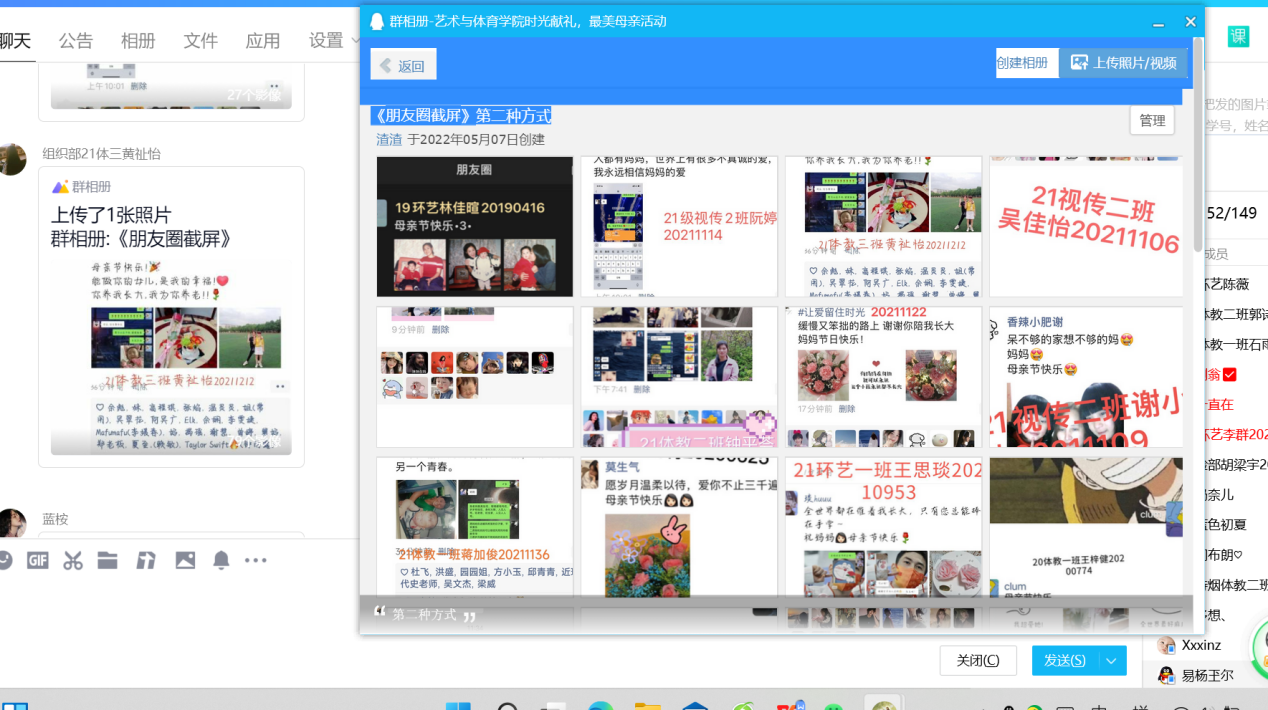
Task: Click Xxxinz member avatar
Action: pos(1166,645)
